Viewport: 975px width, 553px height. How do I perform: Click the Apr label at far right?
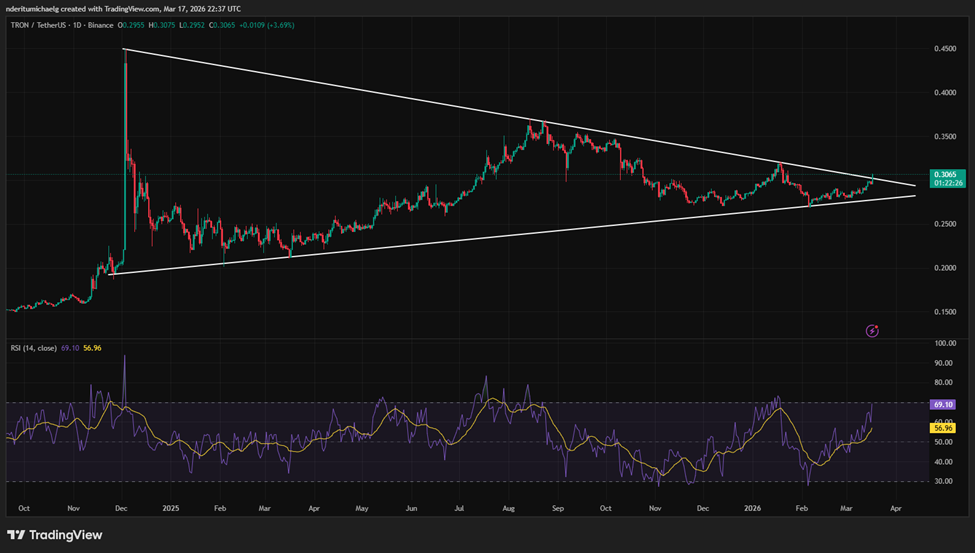pos(895,507)
